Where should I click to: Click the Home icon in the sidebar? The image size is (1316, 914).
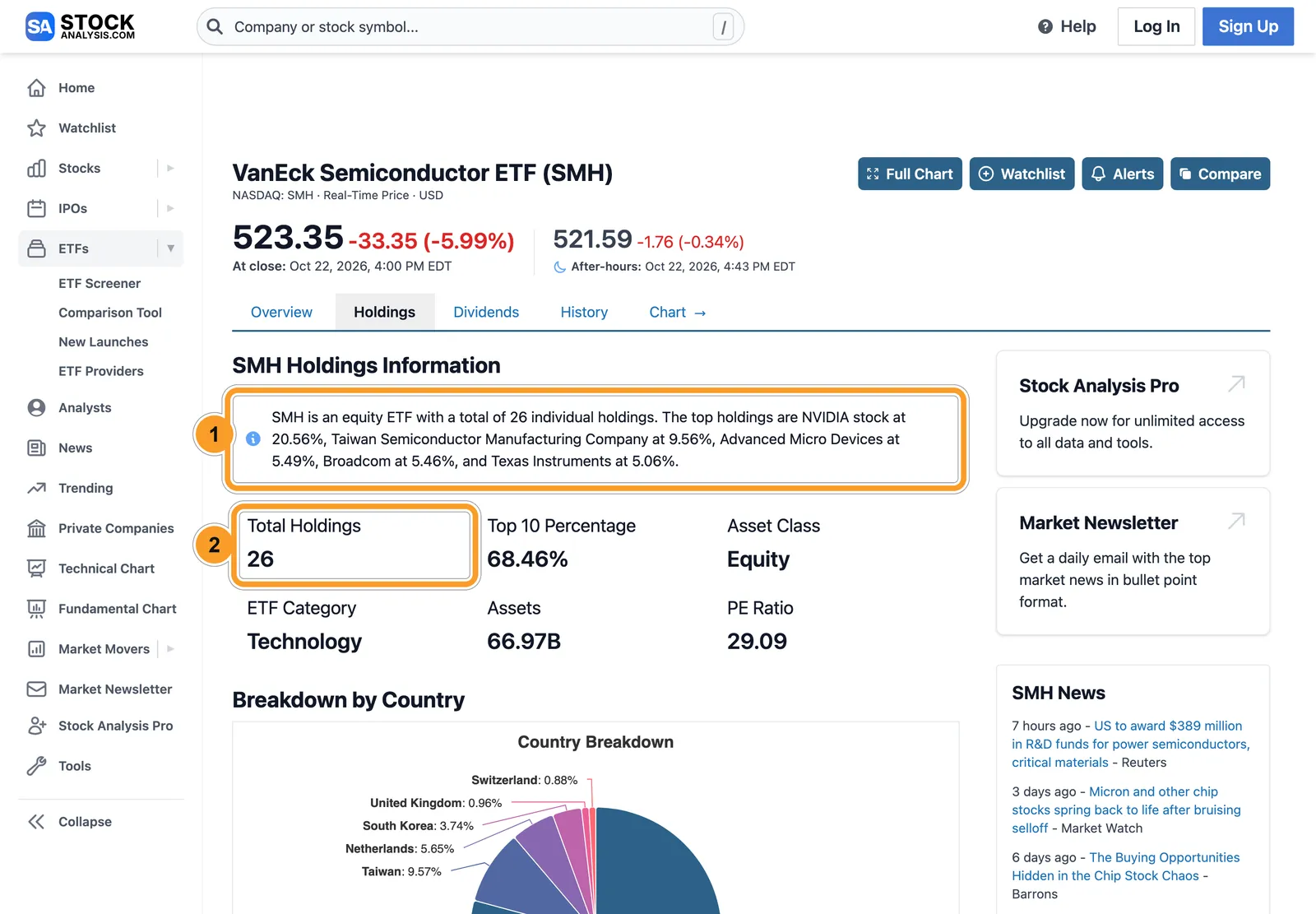pos(36,88)
